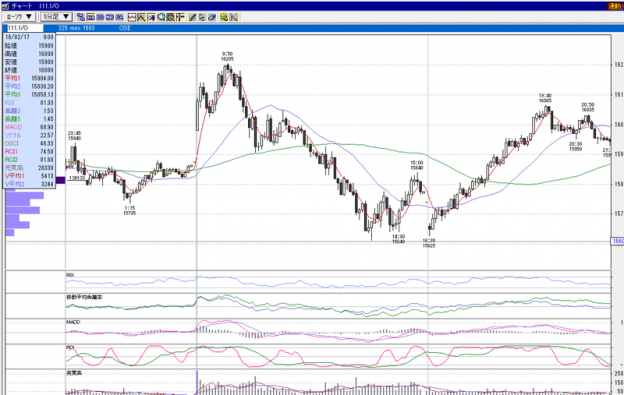Select the eraser tool in toolbar
This screenshot has height=395, width=624.
(212, 17)
